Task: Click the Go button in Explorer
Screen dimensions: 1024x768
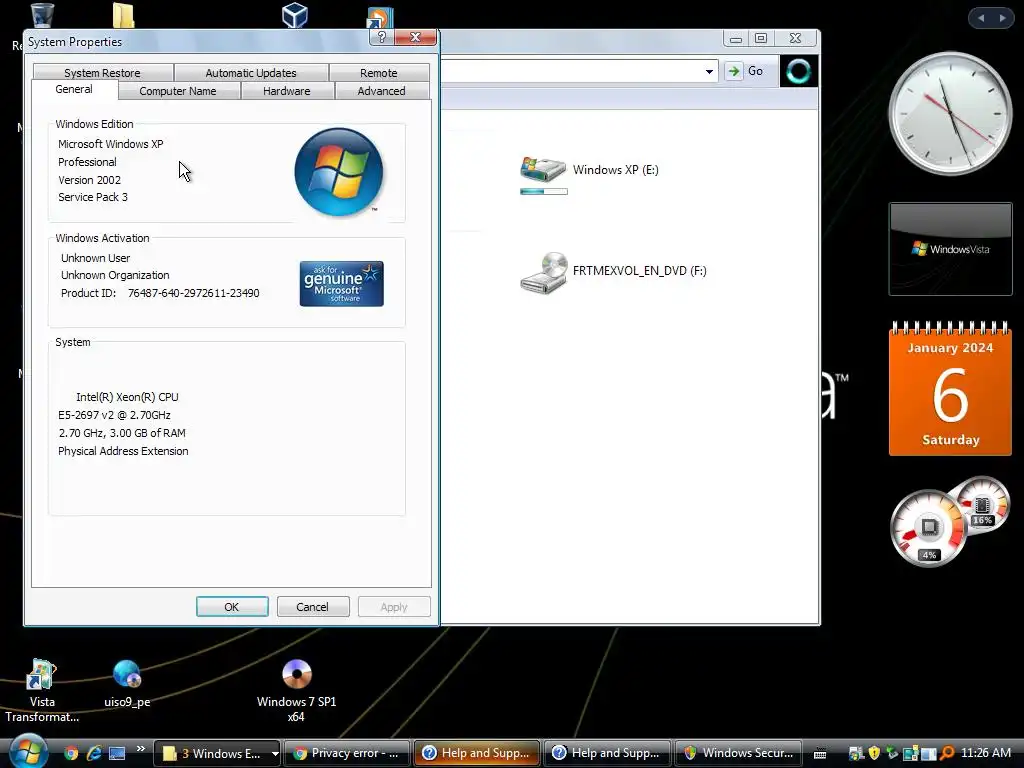Action: coord(745,71)
